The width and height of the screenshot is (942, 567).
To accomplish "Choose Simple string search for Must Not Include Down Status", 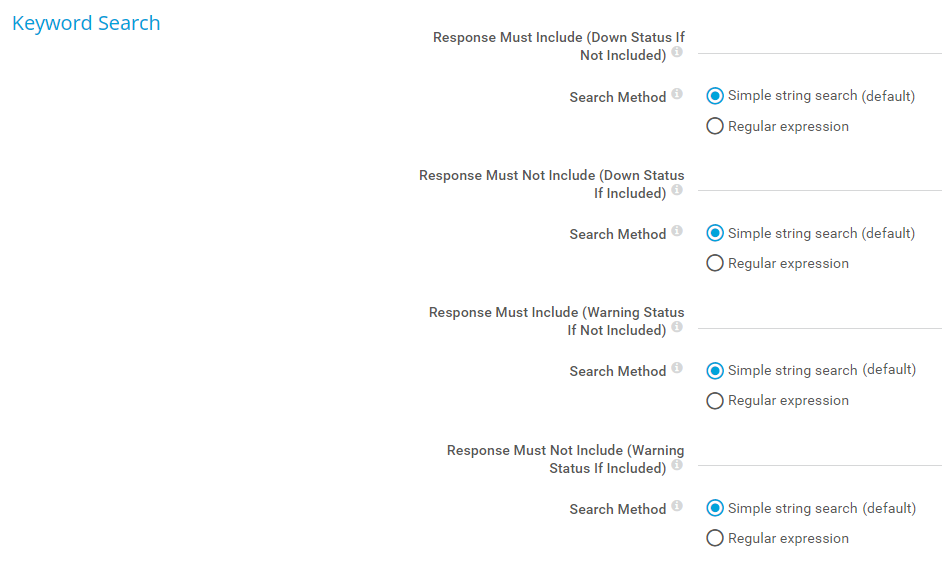I will pos(715,233).
